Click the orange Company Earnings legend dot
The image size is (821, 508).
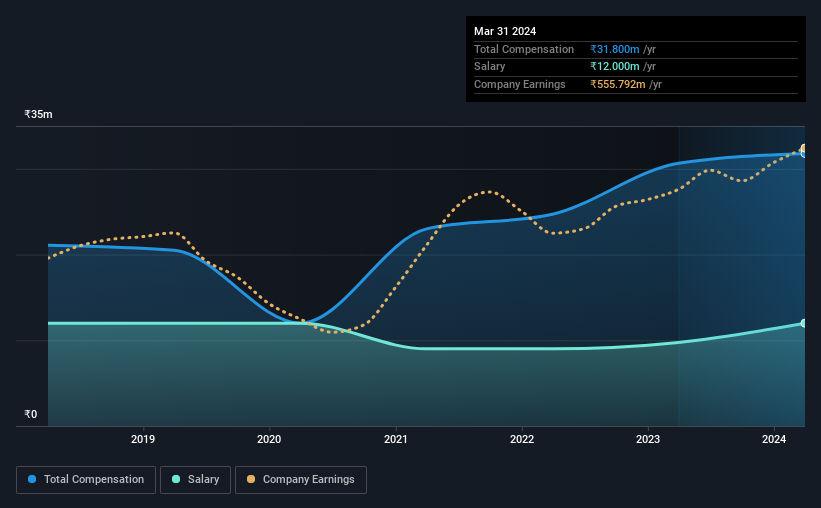251,479
